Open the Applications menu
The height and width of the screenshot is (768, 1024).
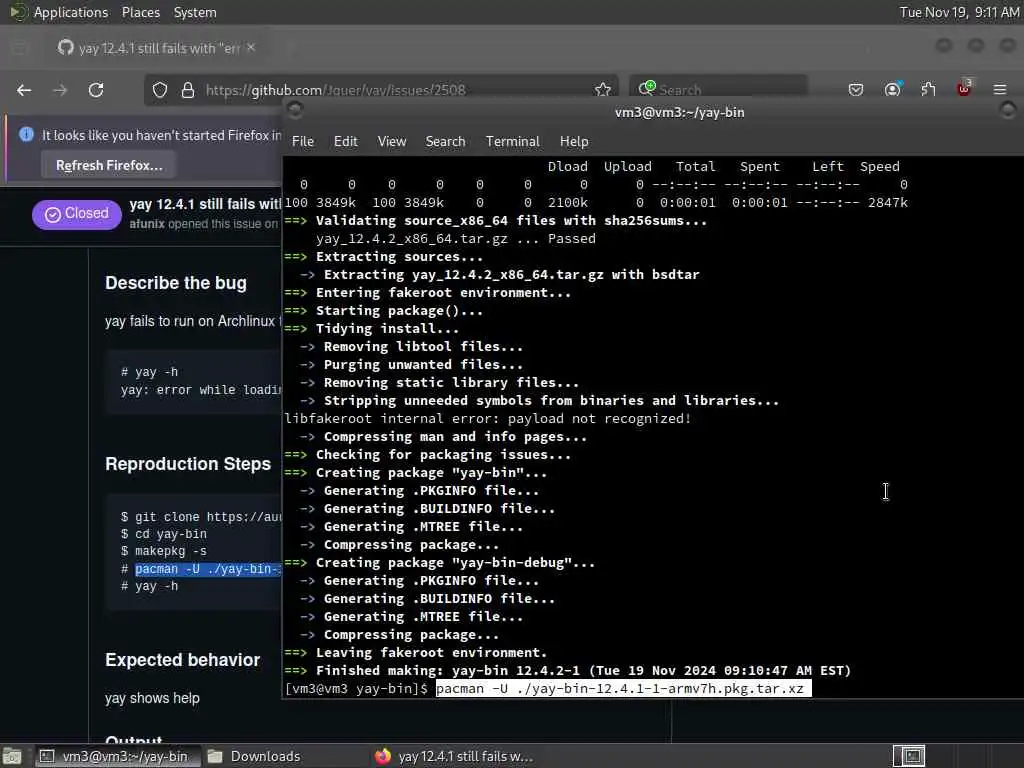pos(71,12)
